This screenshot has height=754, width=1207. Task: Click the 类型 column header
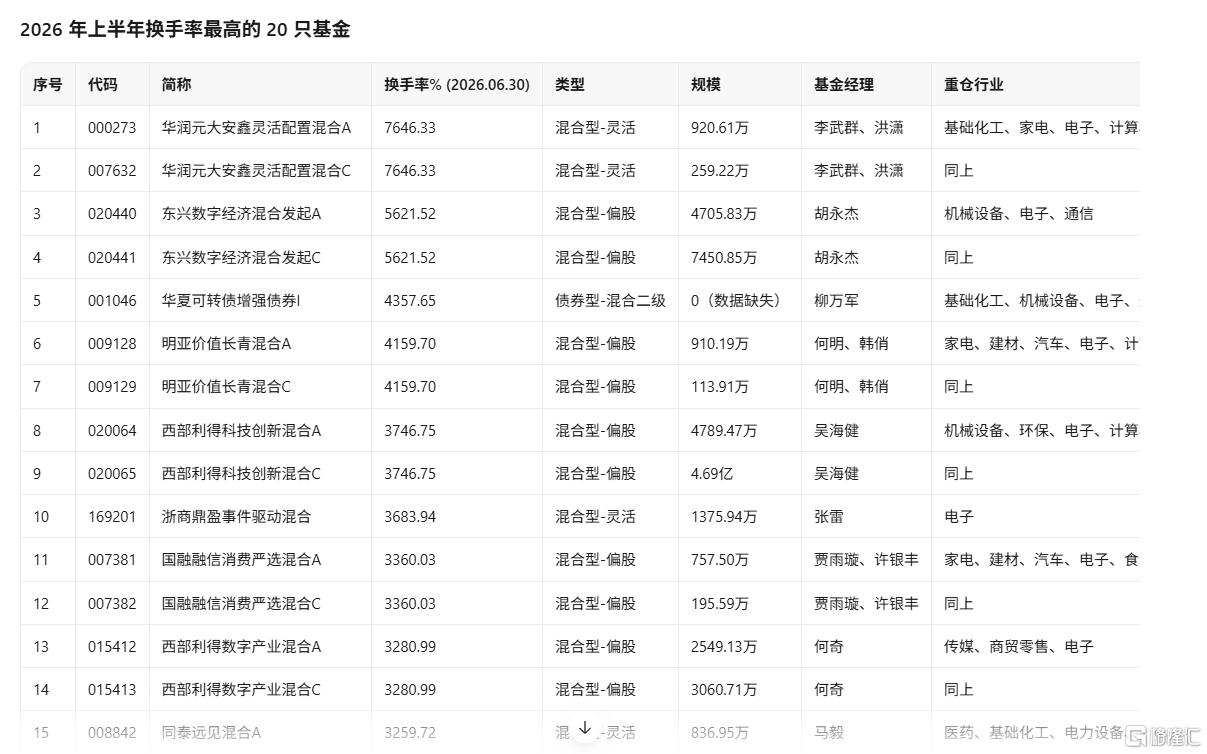[x=570, y=85]
